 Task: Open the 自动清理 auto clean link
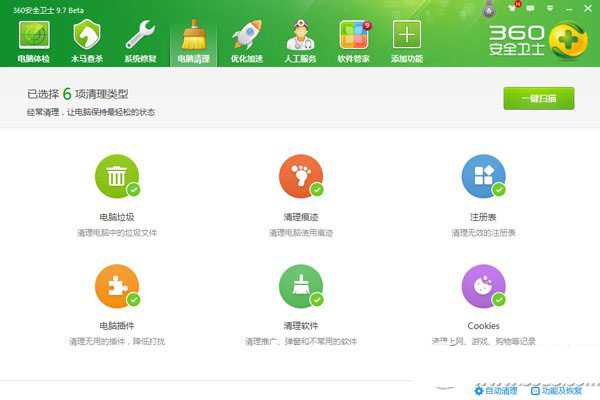[x=496, y=390]
